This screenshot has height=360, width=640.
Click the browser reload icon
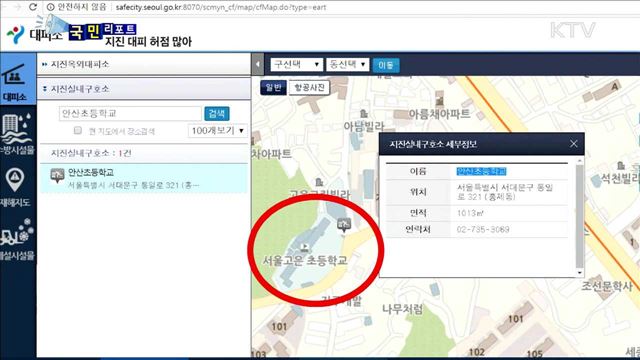[x=33, y=7]
